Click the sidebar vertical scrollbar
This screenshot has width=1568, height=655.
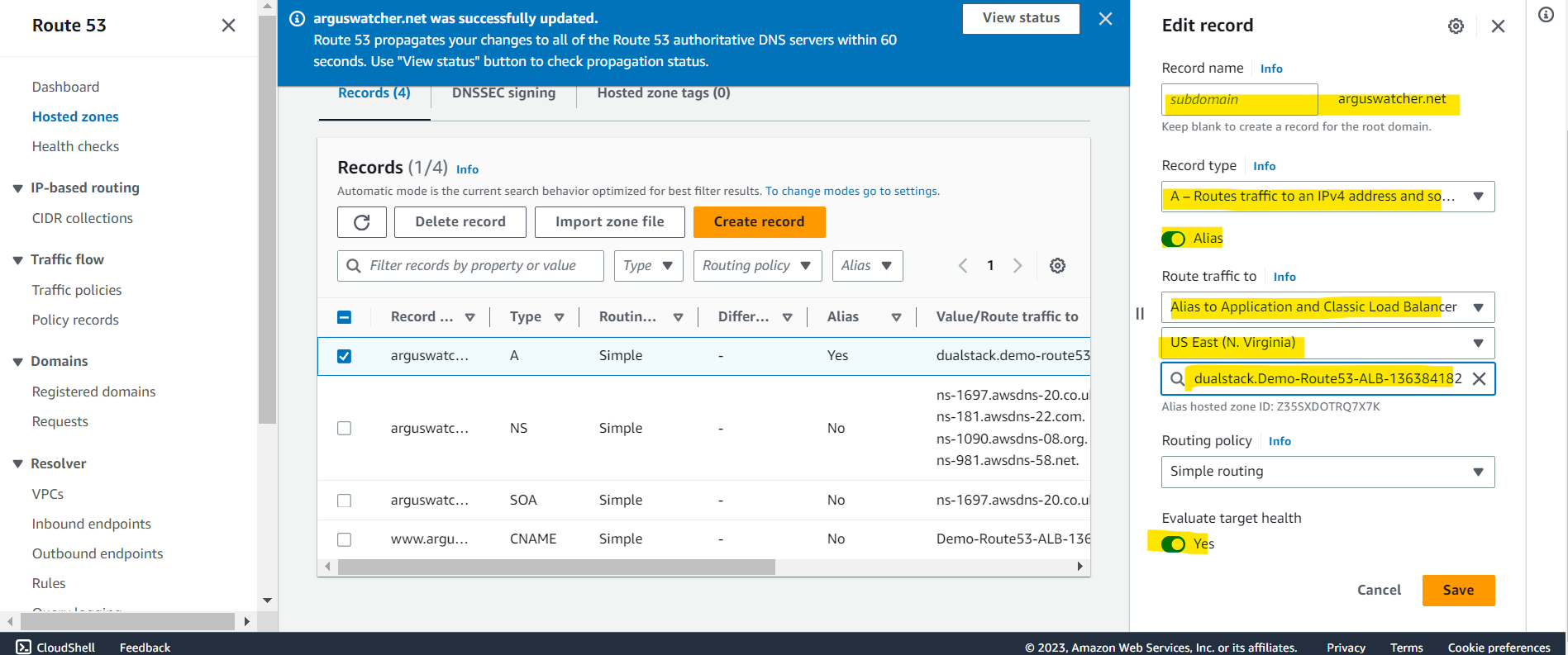tap(267, 219)
